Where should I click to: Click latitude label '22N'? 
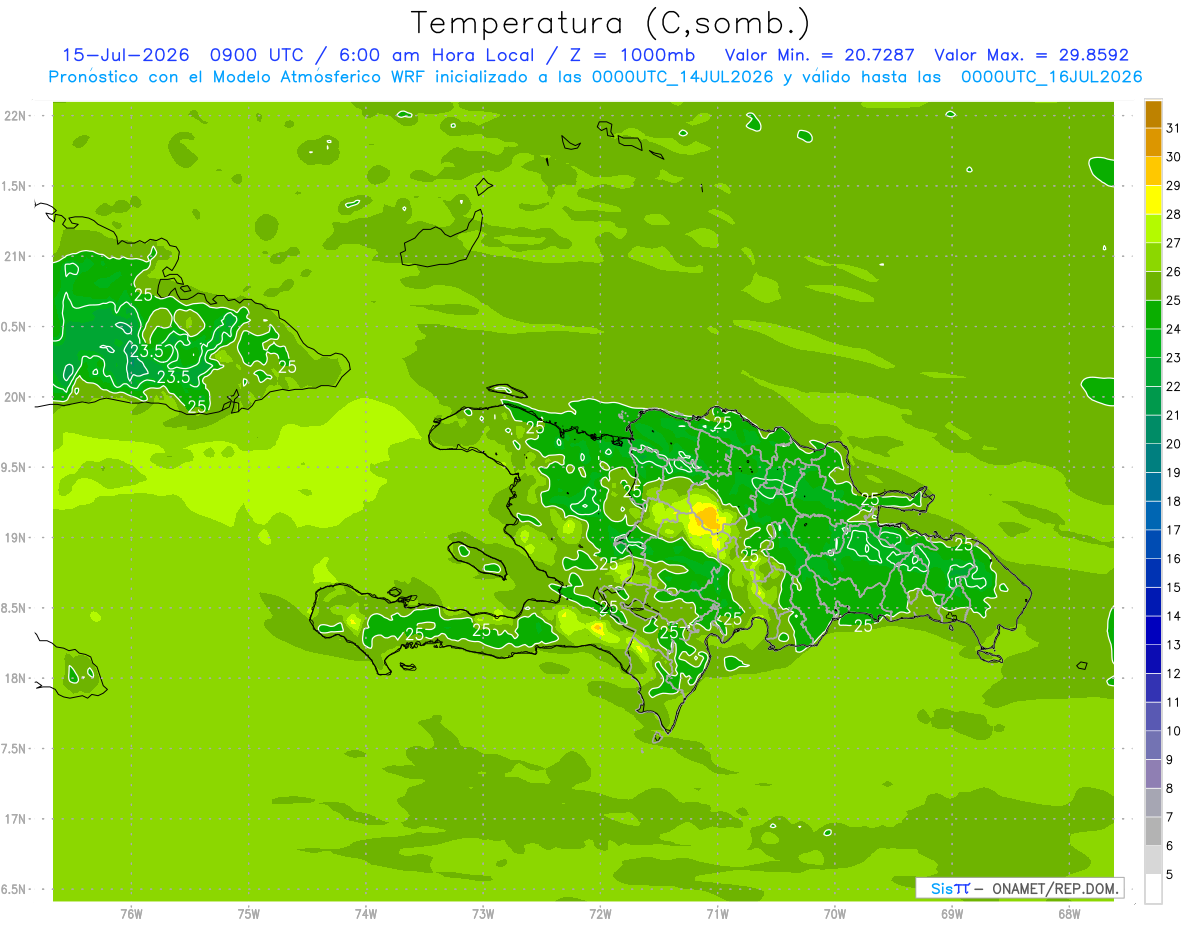[x=14, y=116]
